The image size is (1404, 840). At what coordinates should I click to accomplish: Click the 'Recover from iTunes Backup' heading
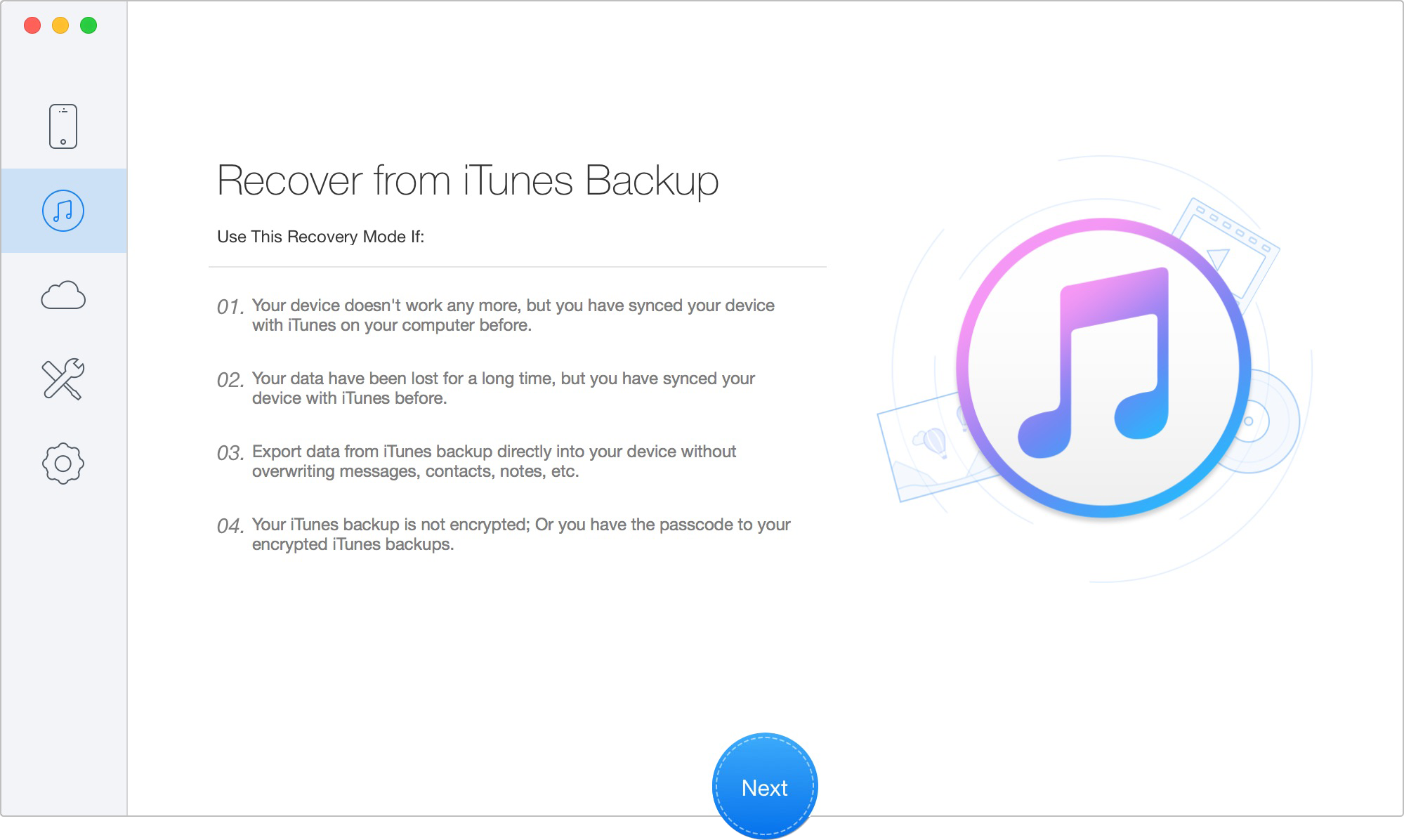[468, 181]
